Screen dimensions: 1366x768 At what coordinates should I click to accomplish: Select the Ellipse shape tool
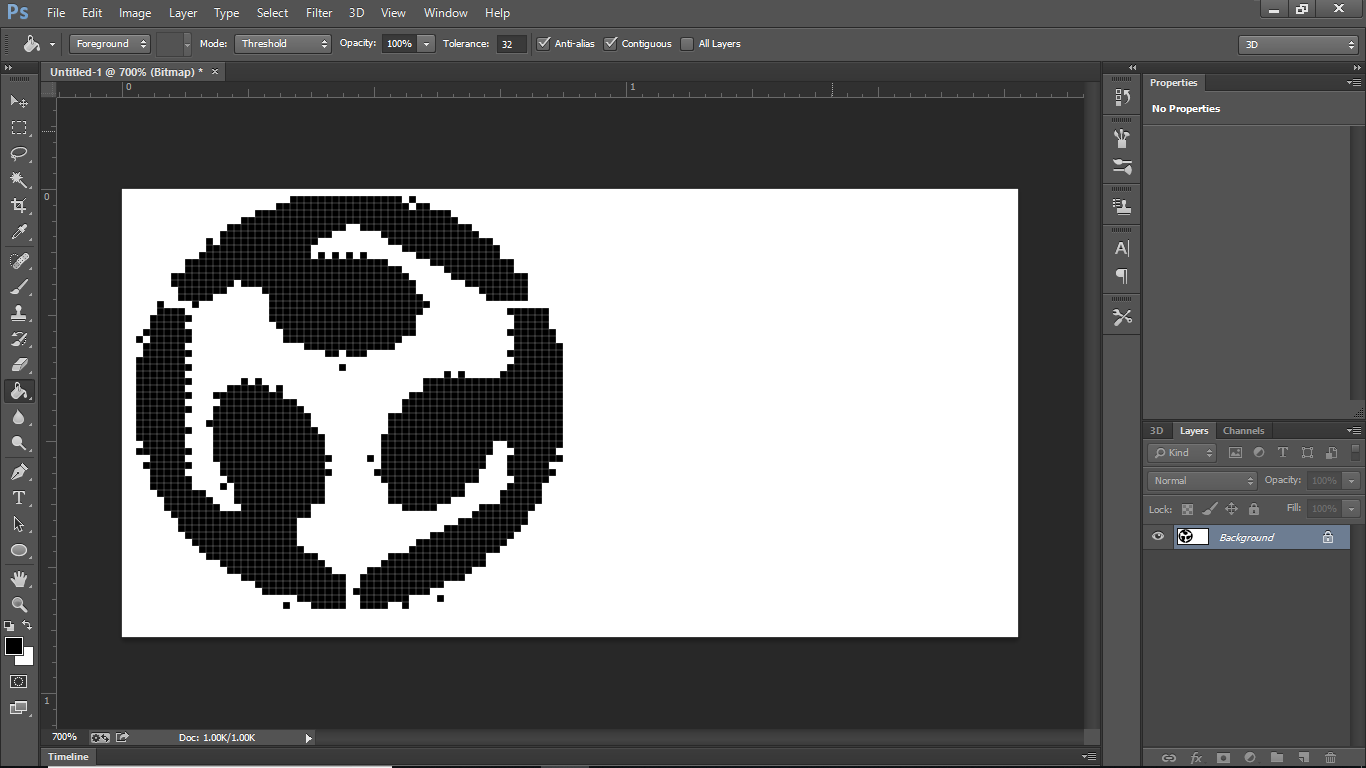coord(19,550)
